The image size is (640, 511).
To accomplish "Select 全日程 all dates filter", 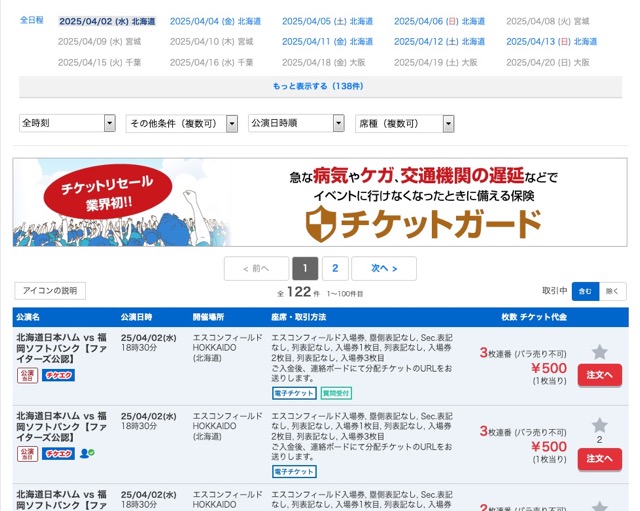I will [32, 20].
